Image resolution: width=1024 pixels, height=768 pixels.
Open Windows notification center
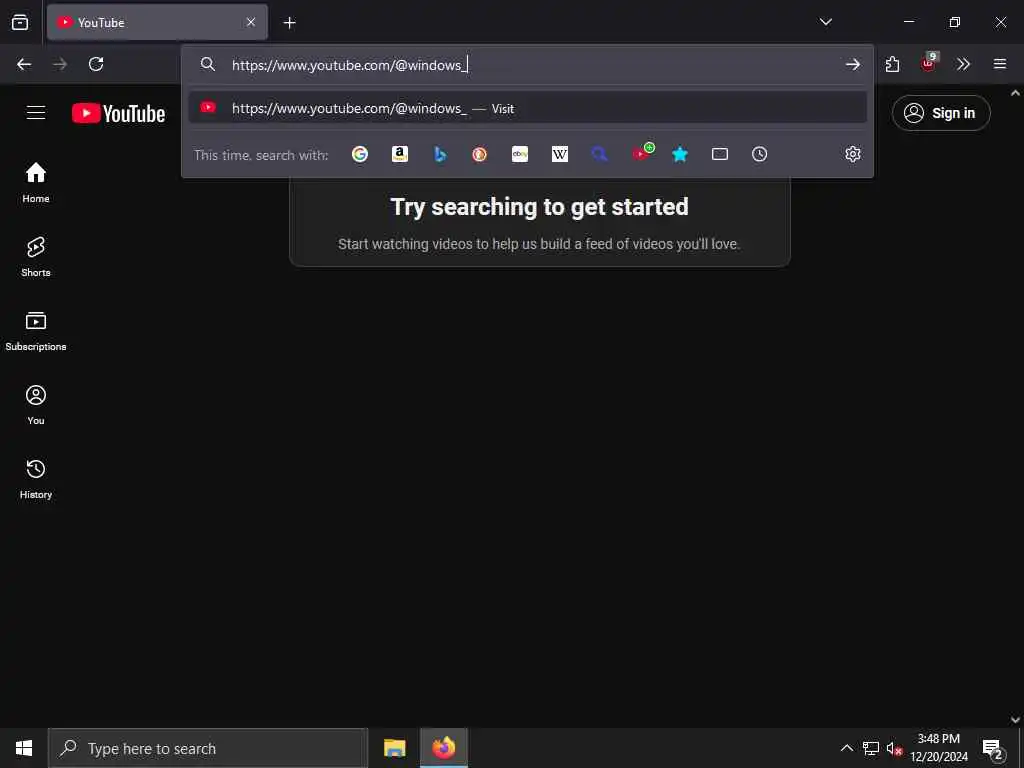[993, 749]
